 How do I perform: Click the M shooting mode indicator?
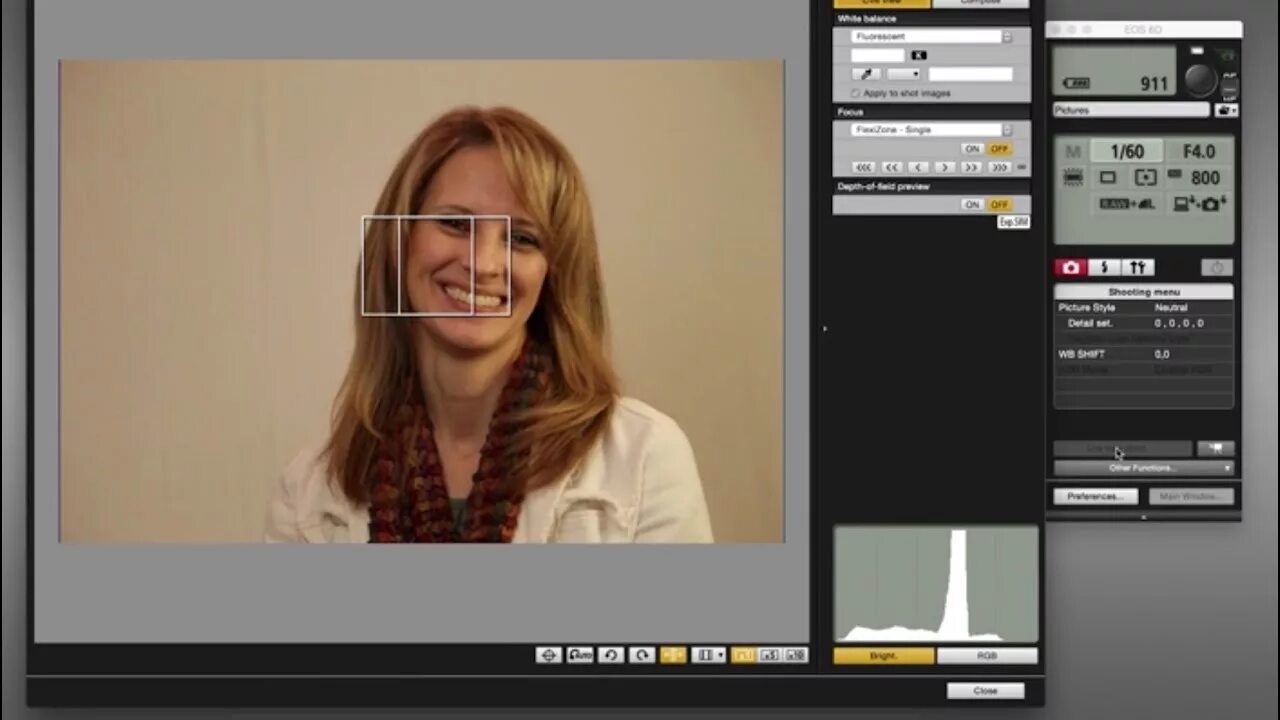click(1074, 152)
